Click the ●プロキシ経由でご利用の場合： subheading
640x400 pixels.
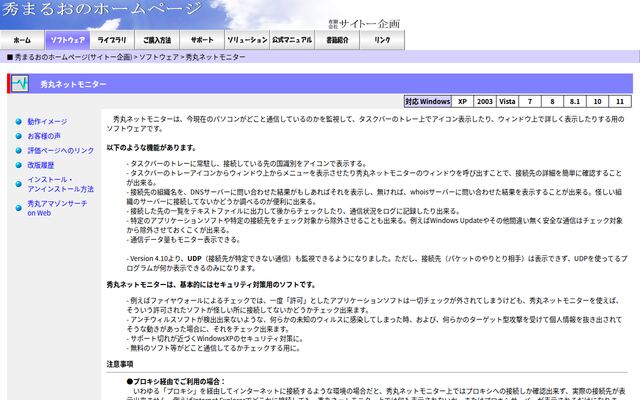(x=176, y=382)
